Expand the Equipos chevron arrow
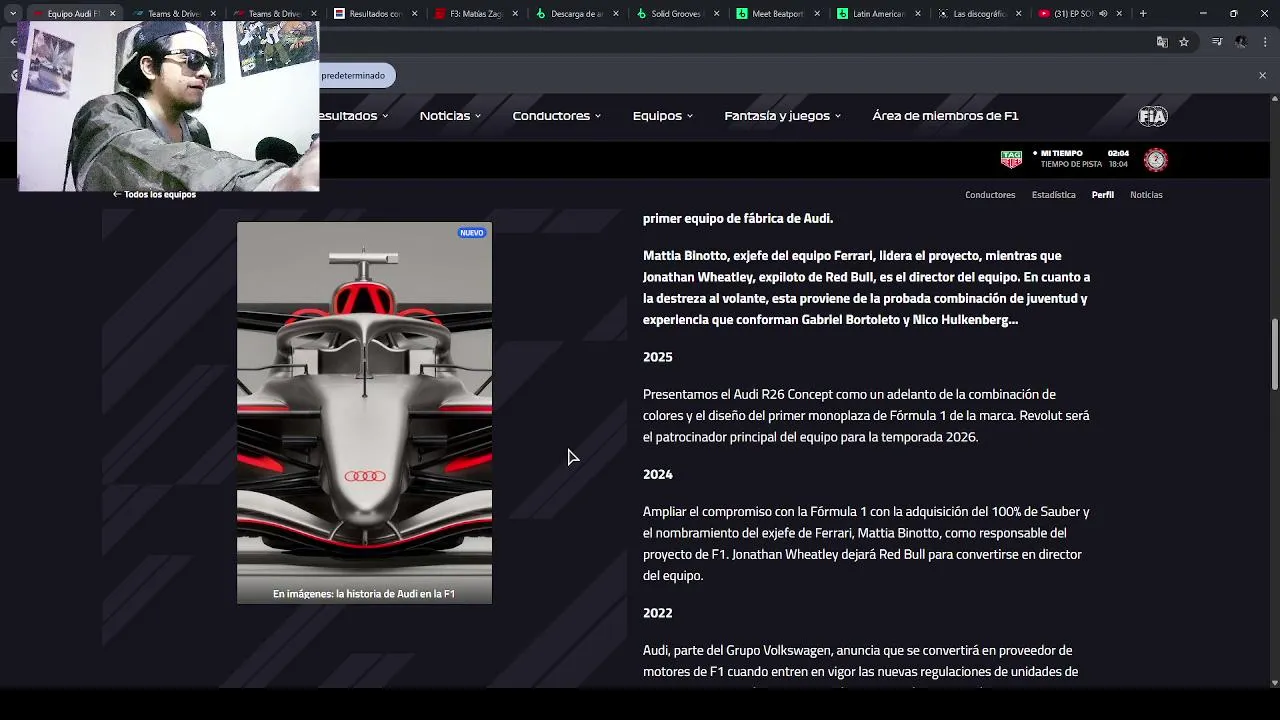The height and width of the screenshot is (720, 1280). tap(689, 116)
